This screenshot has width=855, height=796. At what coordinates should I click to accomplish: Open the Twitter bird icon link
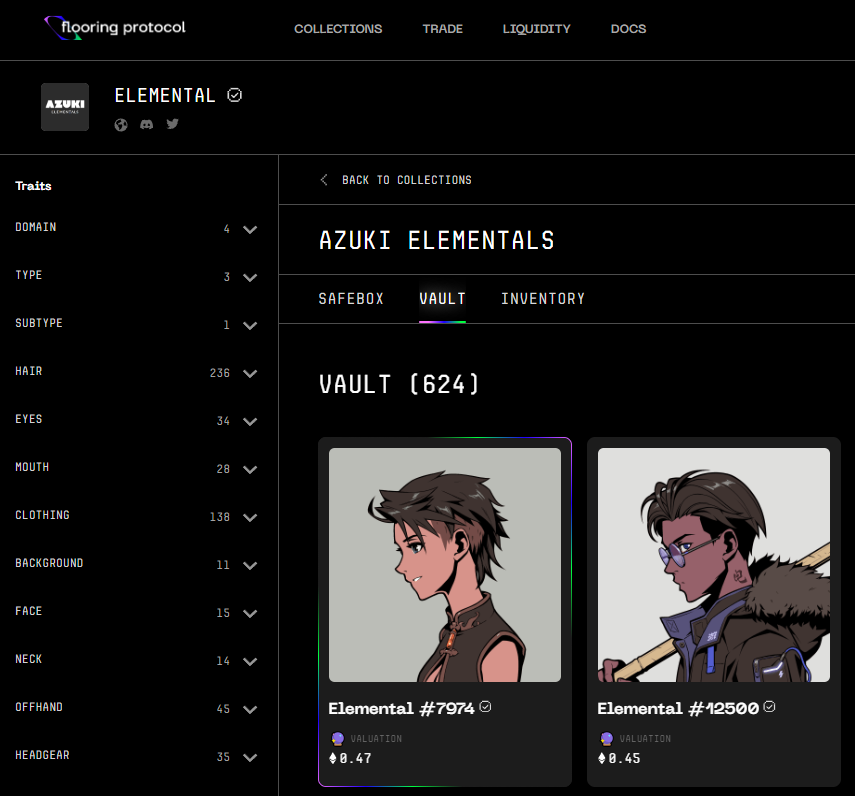click(x=172, y=124)
